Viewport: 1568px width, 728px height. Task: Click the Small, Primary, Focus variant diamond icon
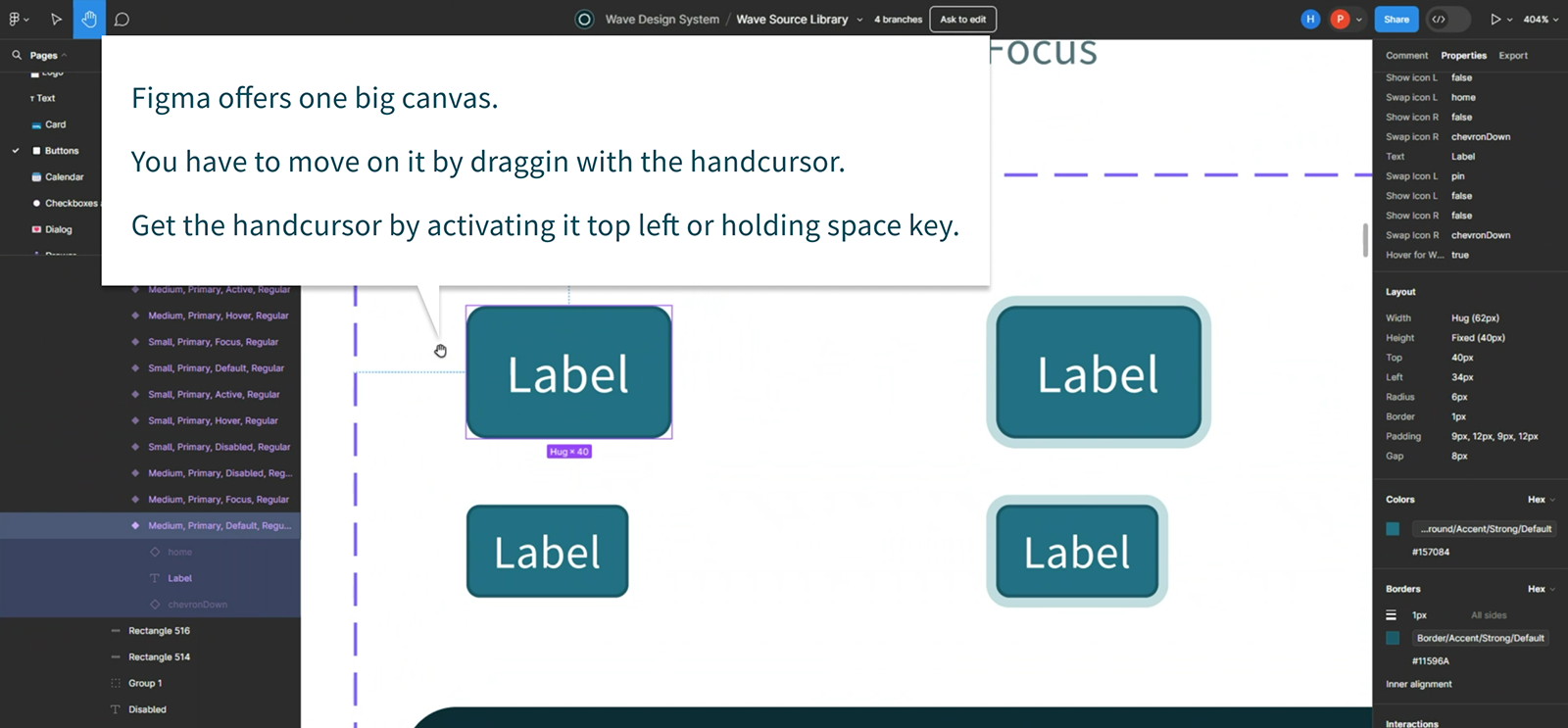(135, 342)
